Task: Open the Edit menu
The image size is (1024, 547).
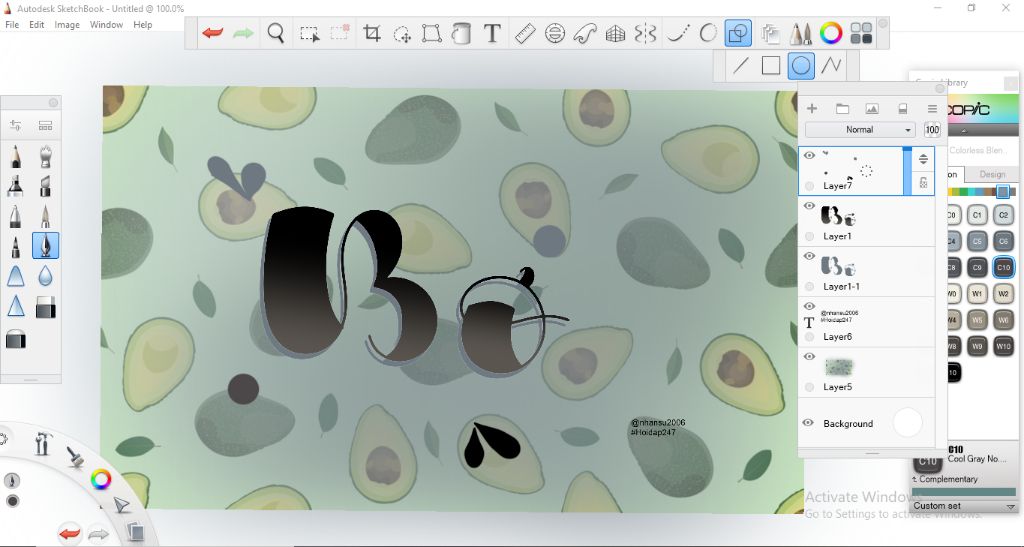Action: click(x=37, y=25)
